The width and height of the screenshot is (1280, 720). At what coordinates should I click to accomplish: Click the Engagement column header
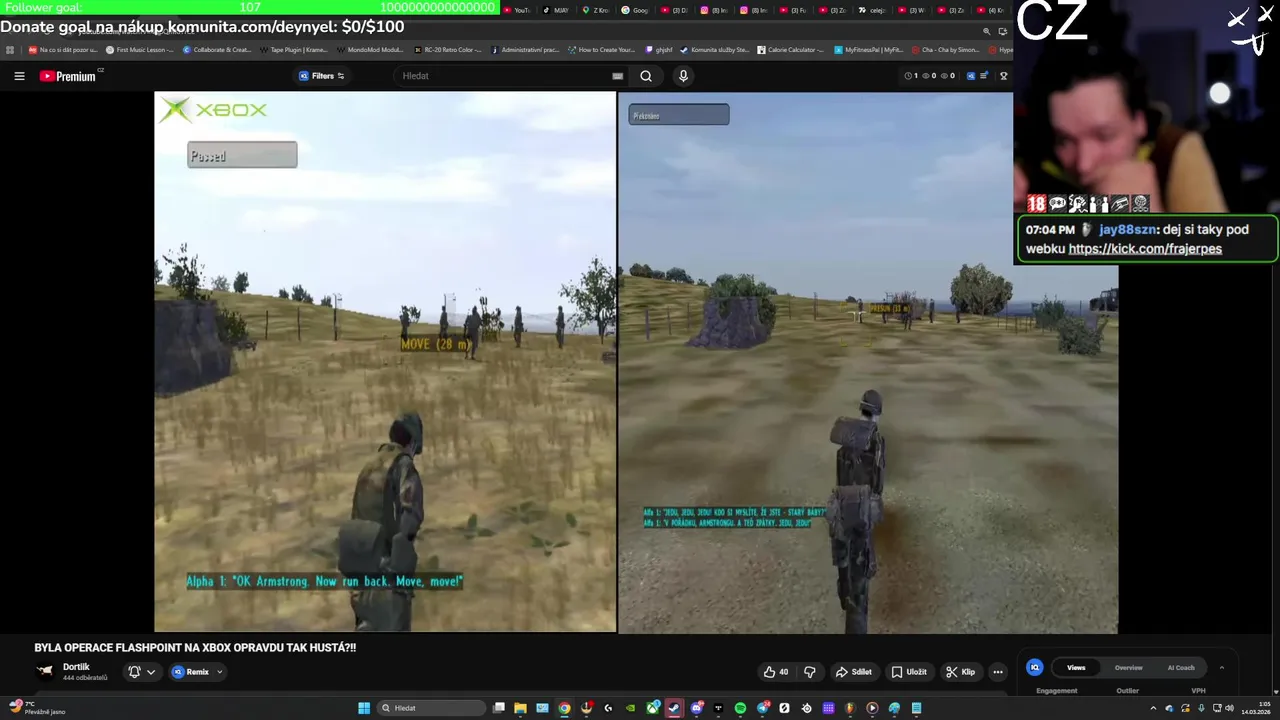coord(1057,690)
